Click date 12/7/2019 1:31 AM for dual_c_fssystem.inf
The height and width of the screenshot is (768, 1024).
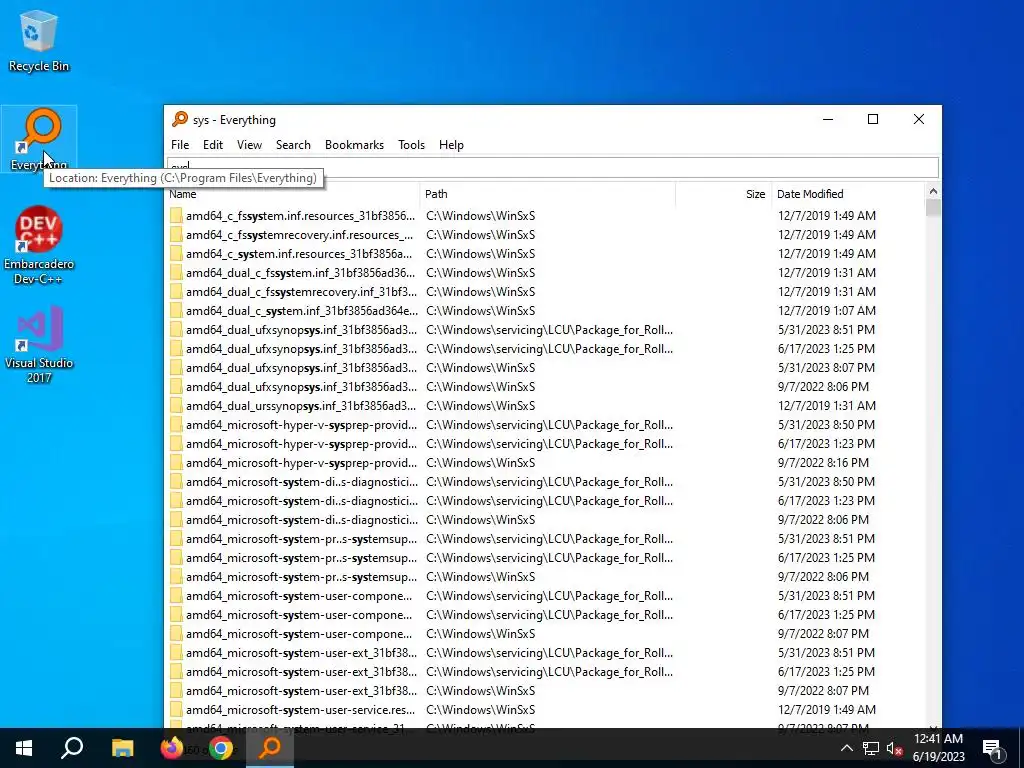[827, 272]
